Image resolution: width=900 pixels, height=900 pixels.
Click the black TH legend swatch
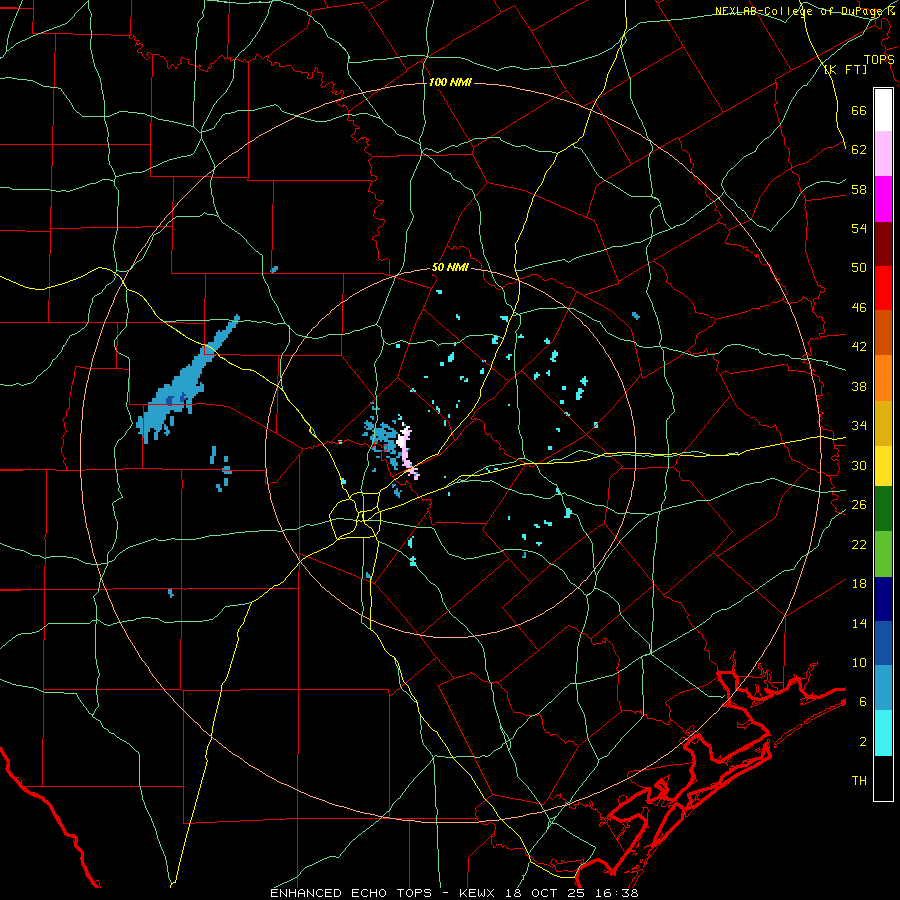[x=883, y=778]
